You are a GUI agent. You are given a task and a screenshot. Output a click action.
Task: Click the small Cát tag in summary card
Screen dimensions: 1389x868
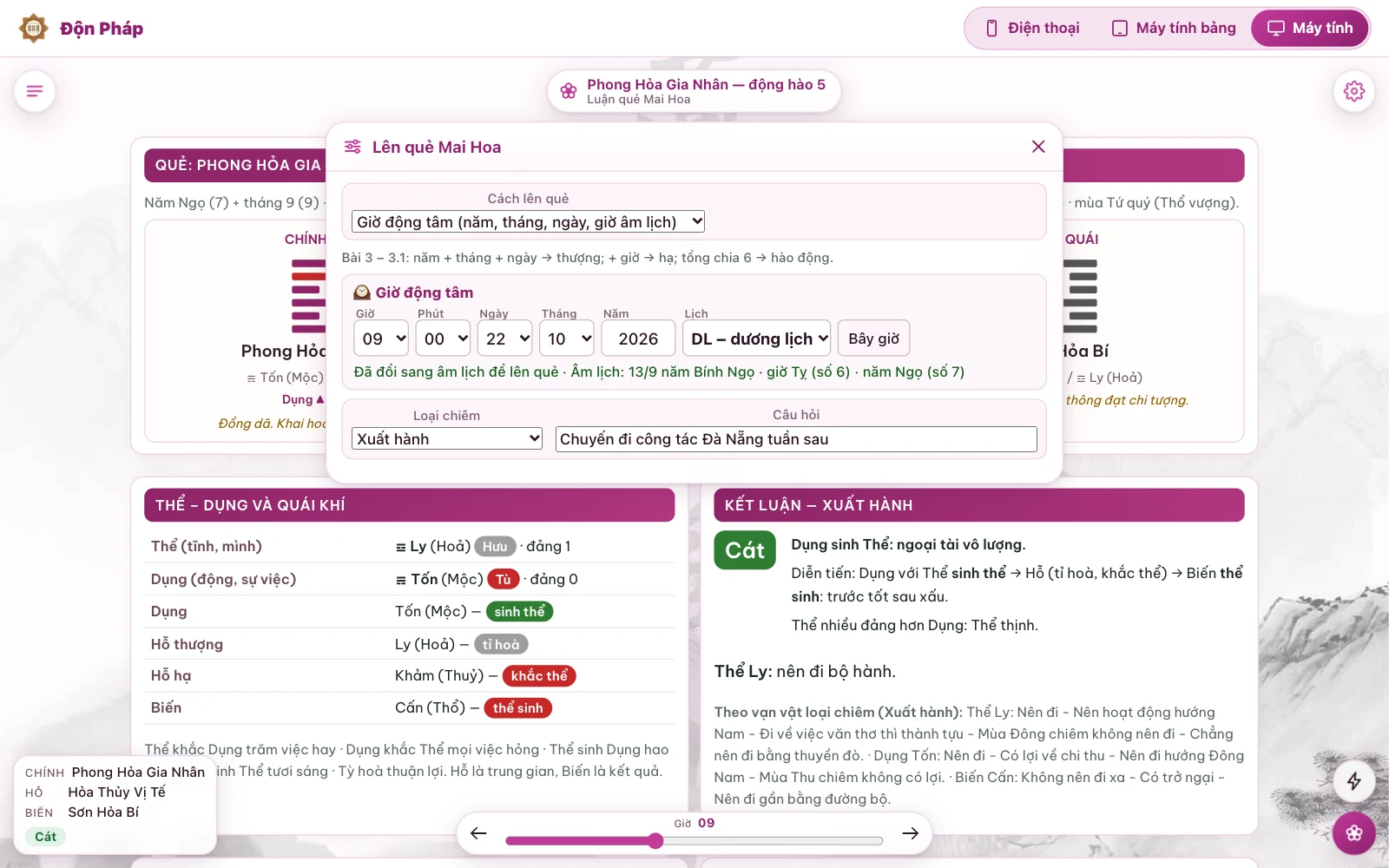pos(45,837)
